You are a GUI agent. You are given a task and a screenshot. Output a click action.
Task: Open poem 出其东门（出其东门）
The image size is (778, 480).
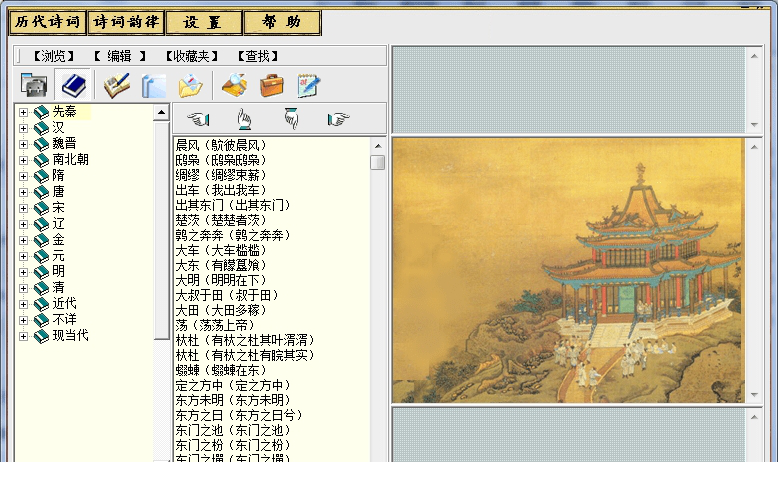point(233,205)
